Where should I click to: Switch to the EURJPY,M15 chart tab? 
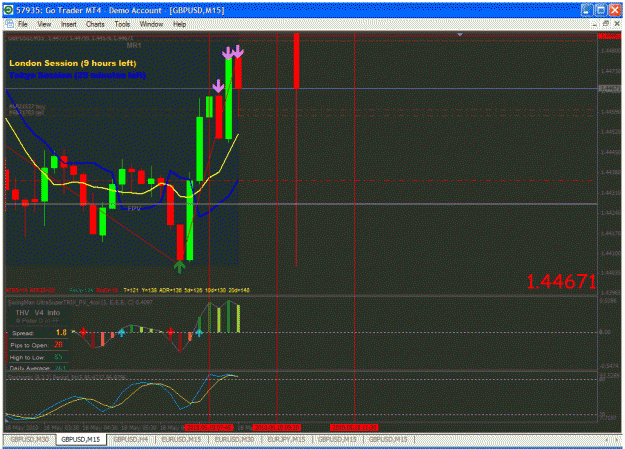pos(287,439)
